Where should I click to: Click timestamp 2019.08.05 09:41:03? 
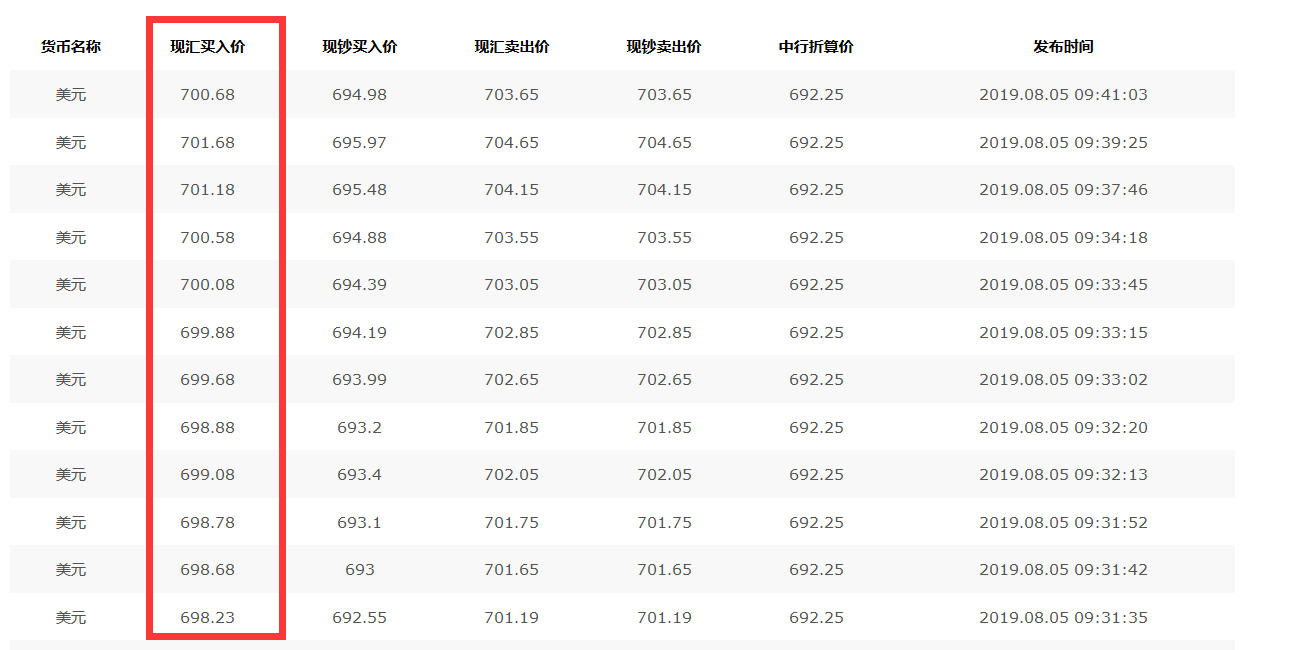(1063, 95)
